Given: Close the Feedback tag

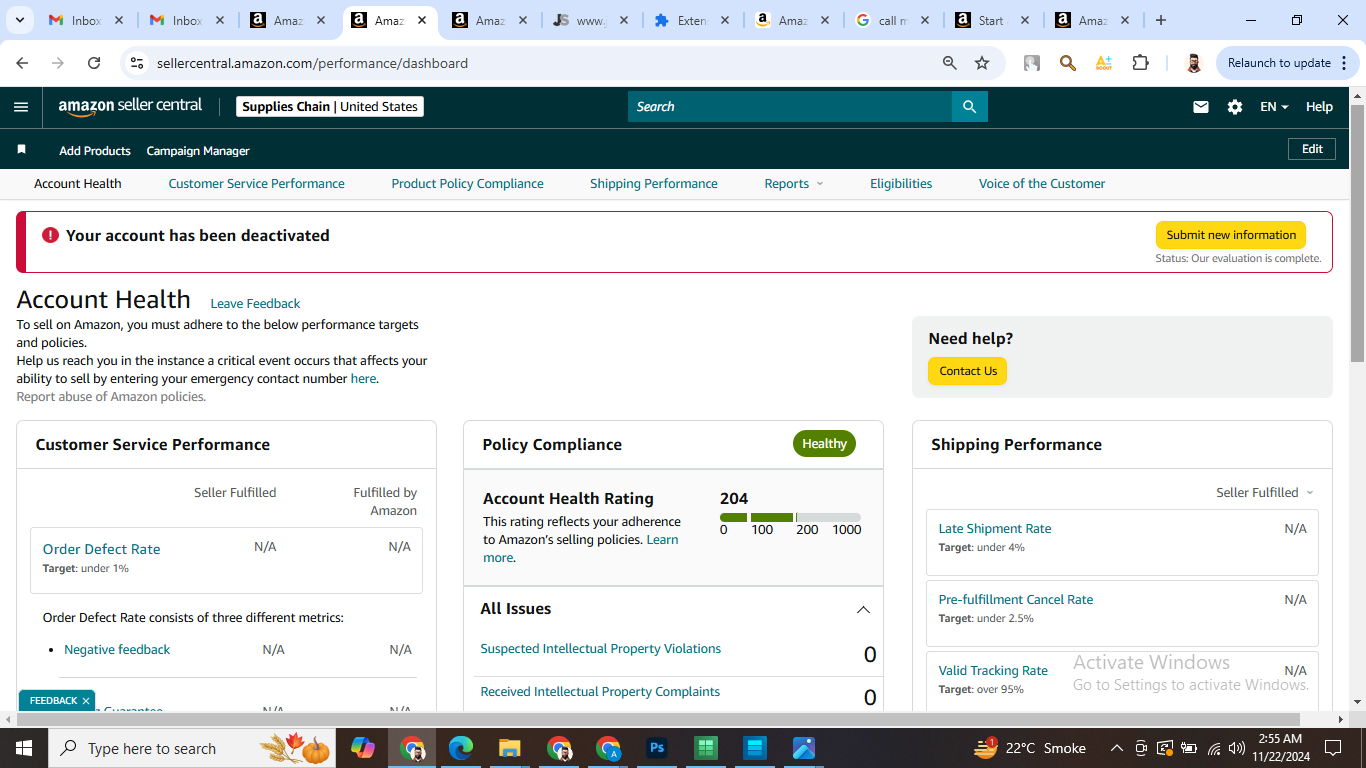Looking at the screenshot, I should point(86,701).
